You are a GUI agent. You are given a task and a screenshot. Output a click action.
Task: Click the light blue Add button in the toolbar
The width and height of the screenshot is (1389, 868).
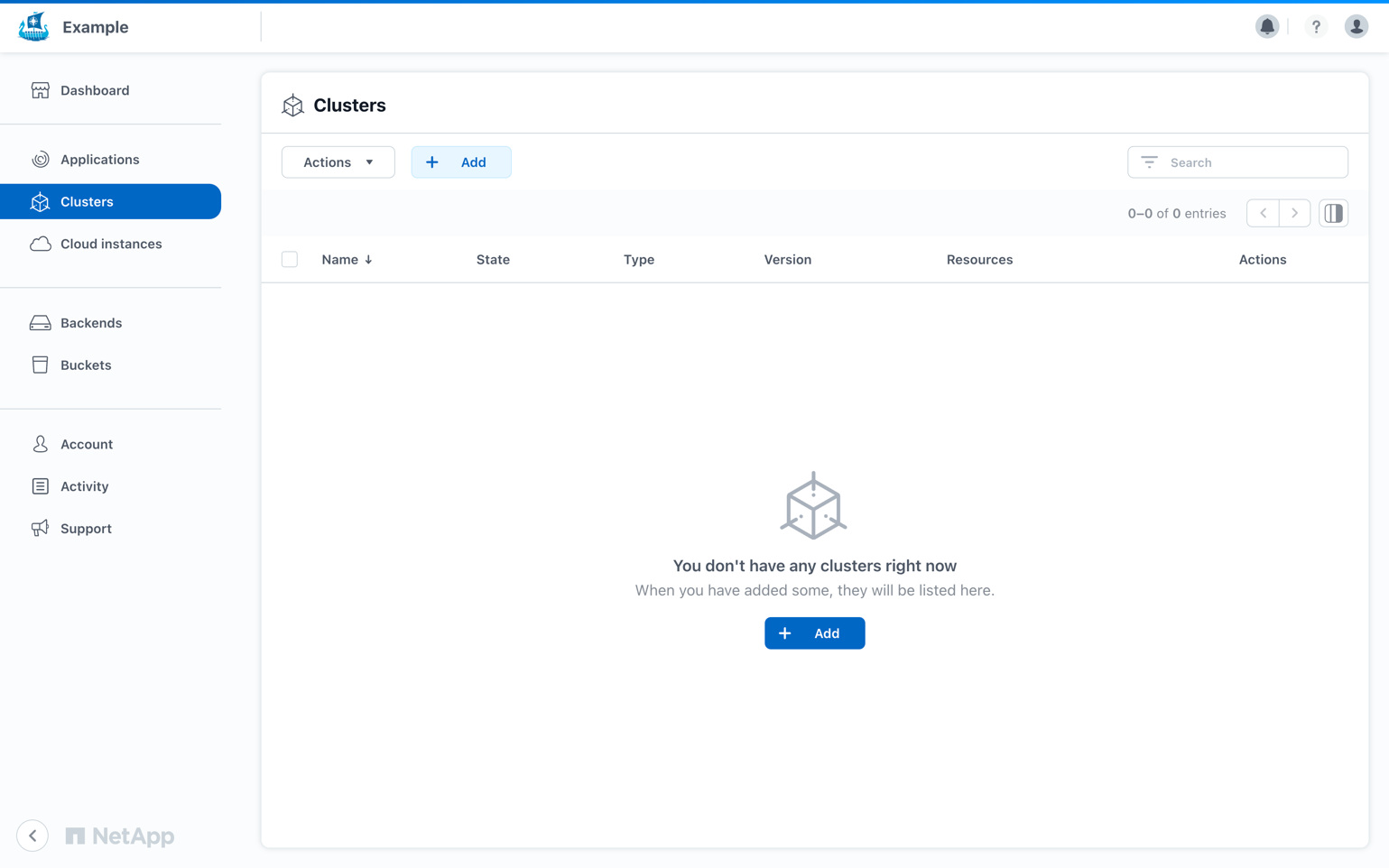(x=461, y=162)
